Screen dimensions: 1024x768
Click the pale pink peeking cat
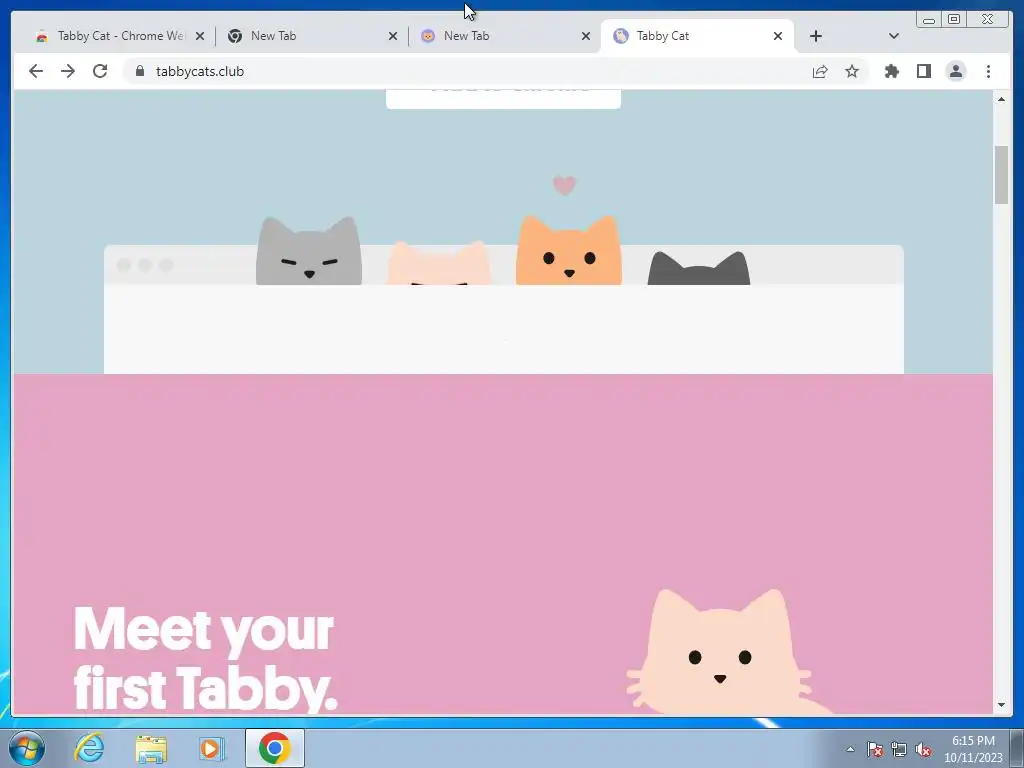point(439,263)
